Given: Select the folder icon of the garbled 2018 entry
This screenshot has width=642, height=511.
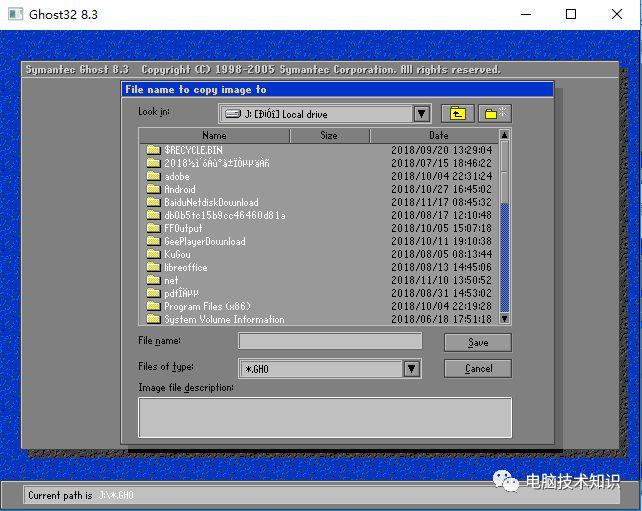Looking at the screenshot, I should click(x=154, y=163).
